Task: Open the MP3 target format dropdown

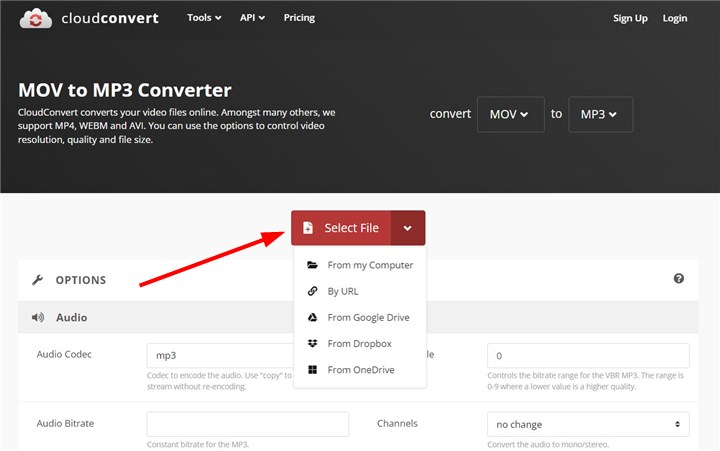Action: pos(601,114)
